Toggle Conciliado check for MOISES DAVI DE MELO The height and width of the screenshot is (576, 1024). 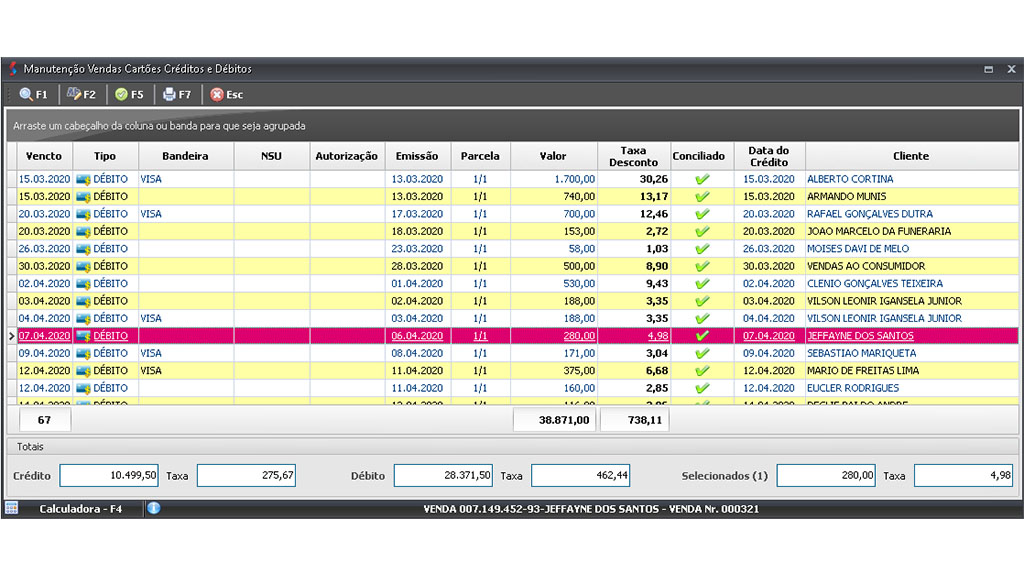702,249
